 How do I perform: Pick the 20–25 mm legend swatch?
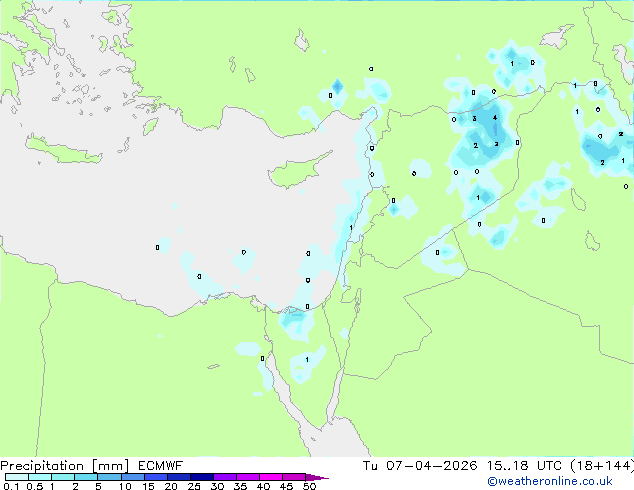pyautogui.click(x=178, y=477)
